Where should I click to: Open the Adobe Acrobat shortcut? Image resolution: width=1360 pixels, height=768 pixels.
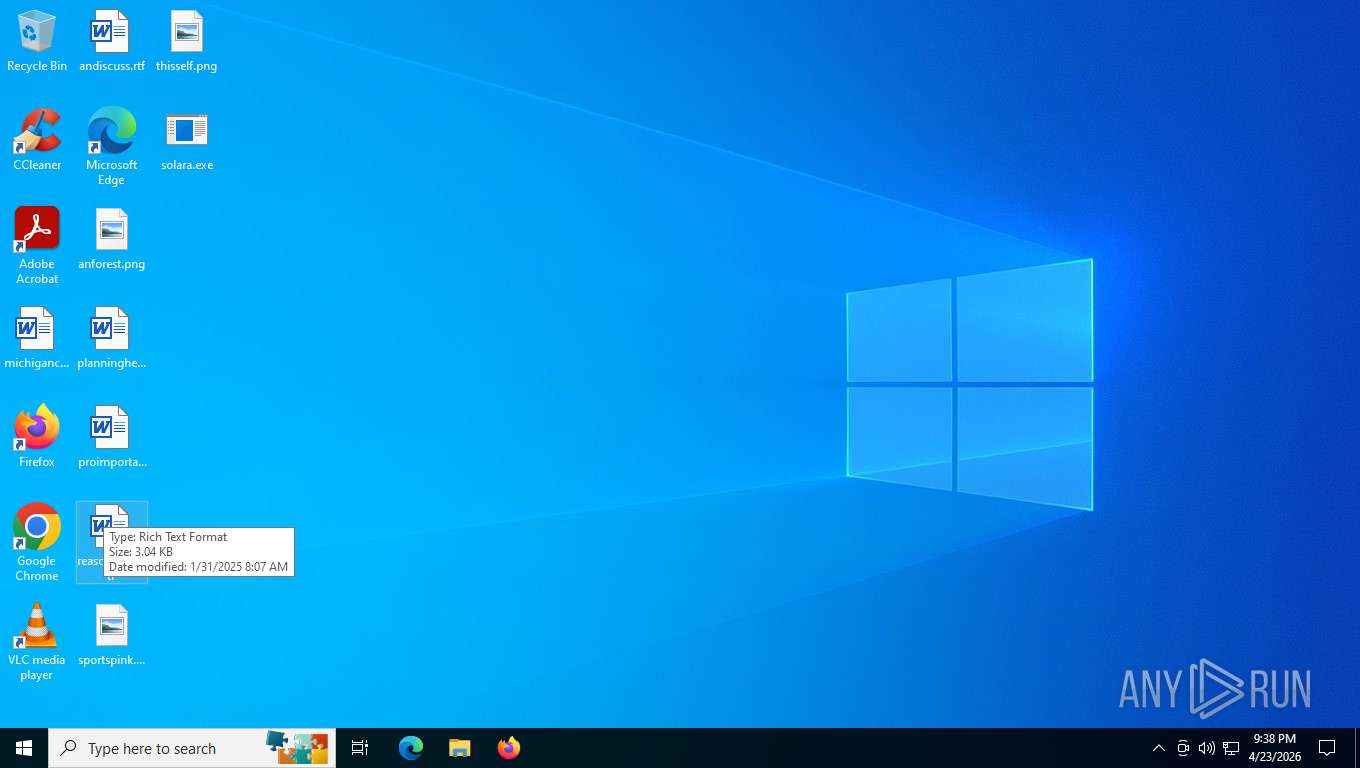click(x=37, y=246)
